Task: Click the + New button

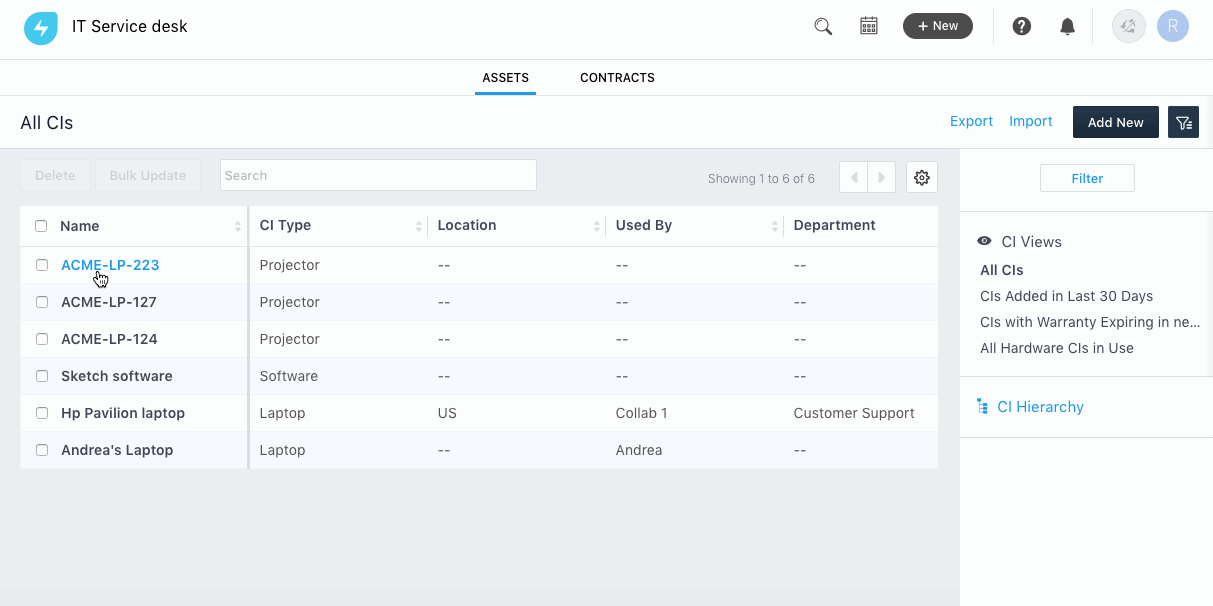Action: [x=938, y=26]
